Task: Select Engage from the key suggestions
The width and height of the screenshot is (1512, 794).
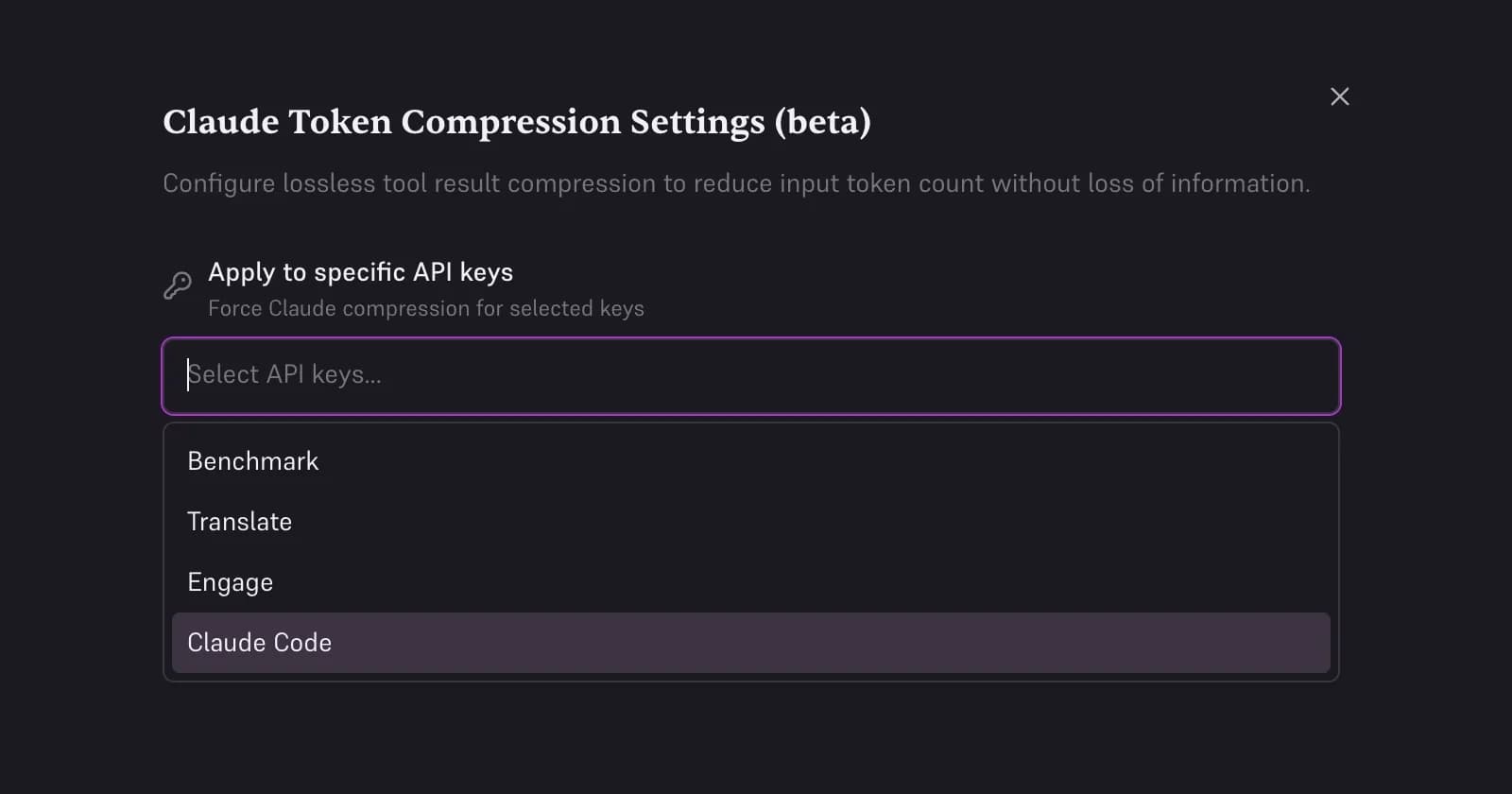Action: coord(230,581)
